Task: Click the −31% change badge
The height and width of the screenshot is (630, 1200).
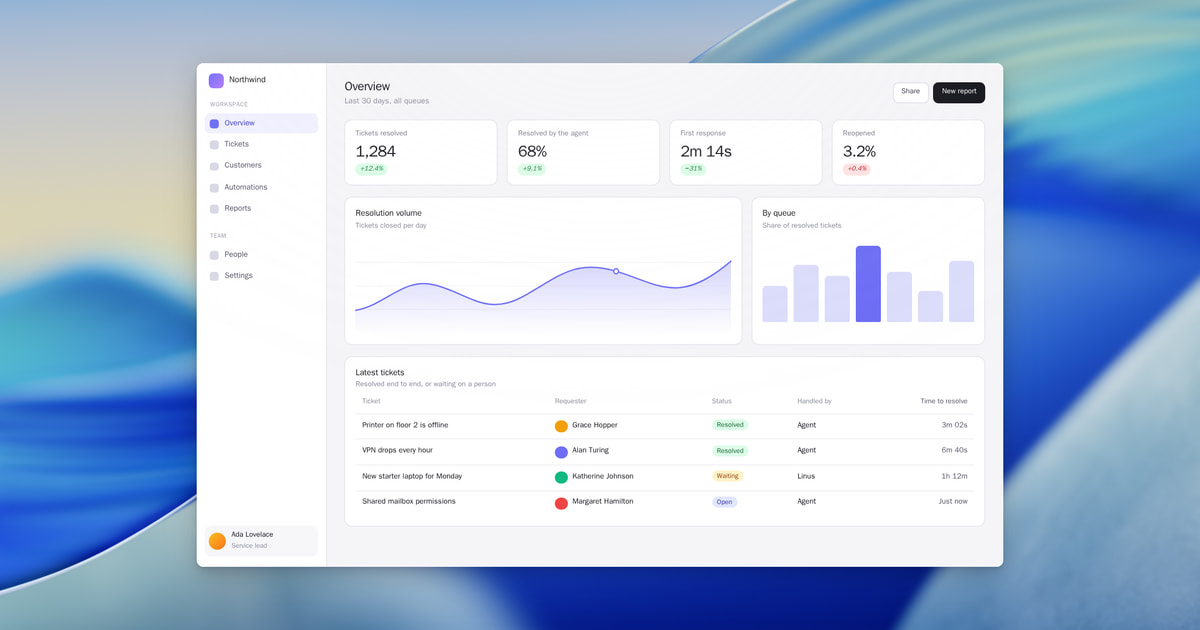Action: coord(693,169)
